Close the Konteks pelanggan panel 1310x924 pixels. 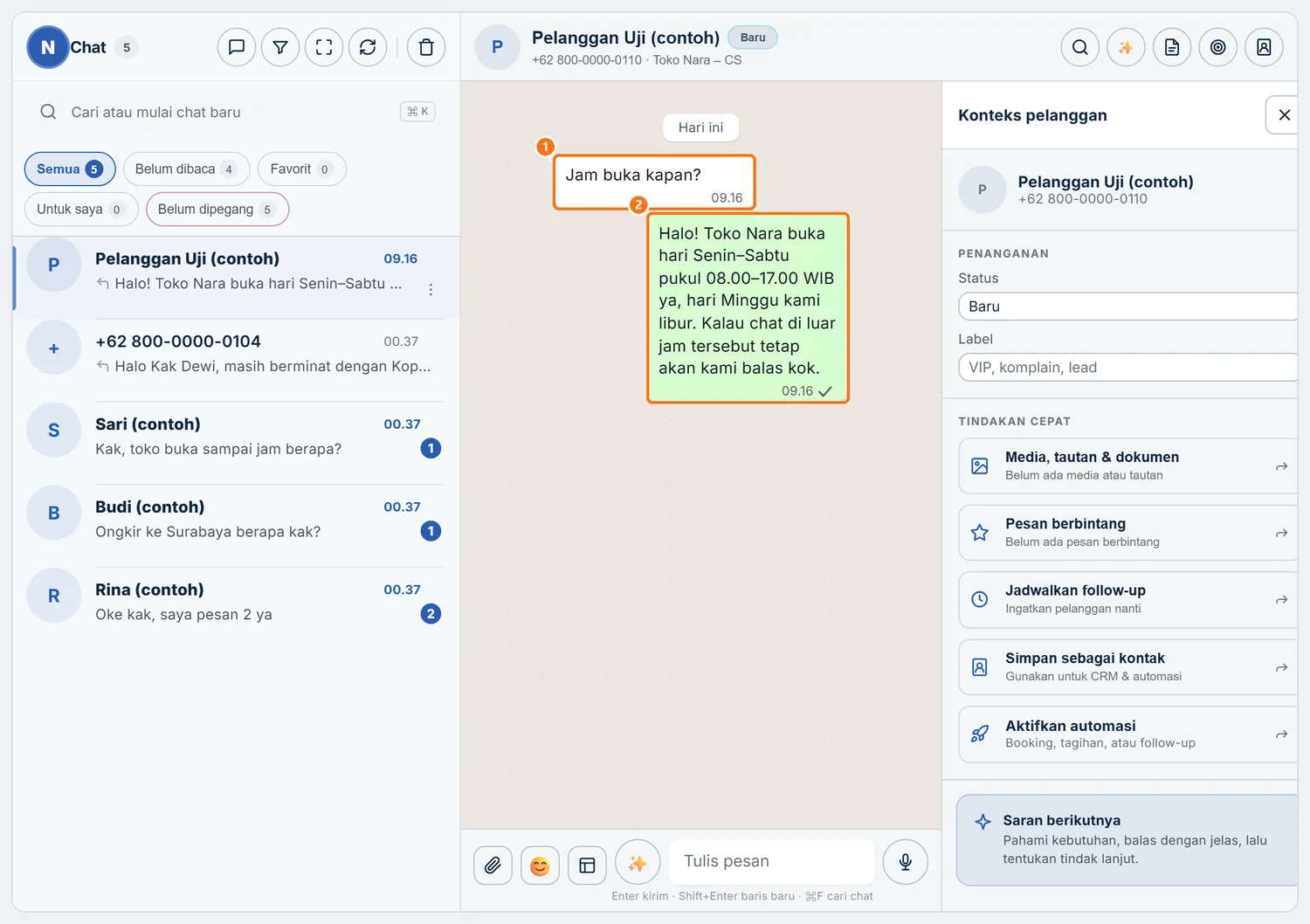pyautogui.click(x=1283, y=114)
